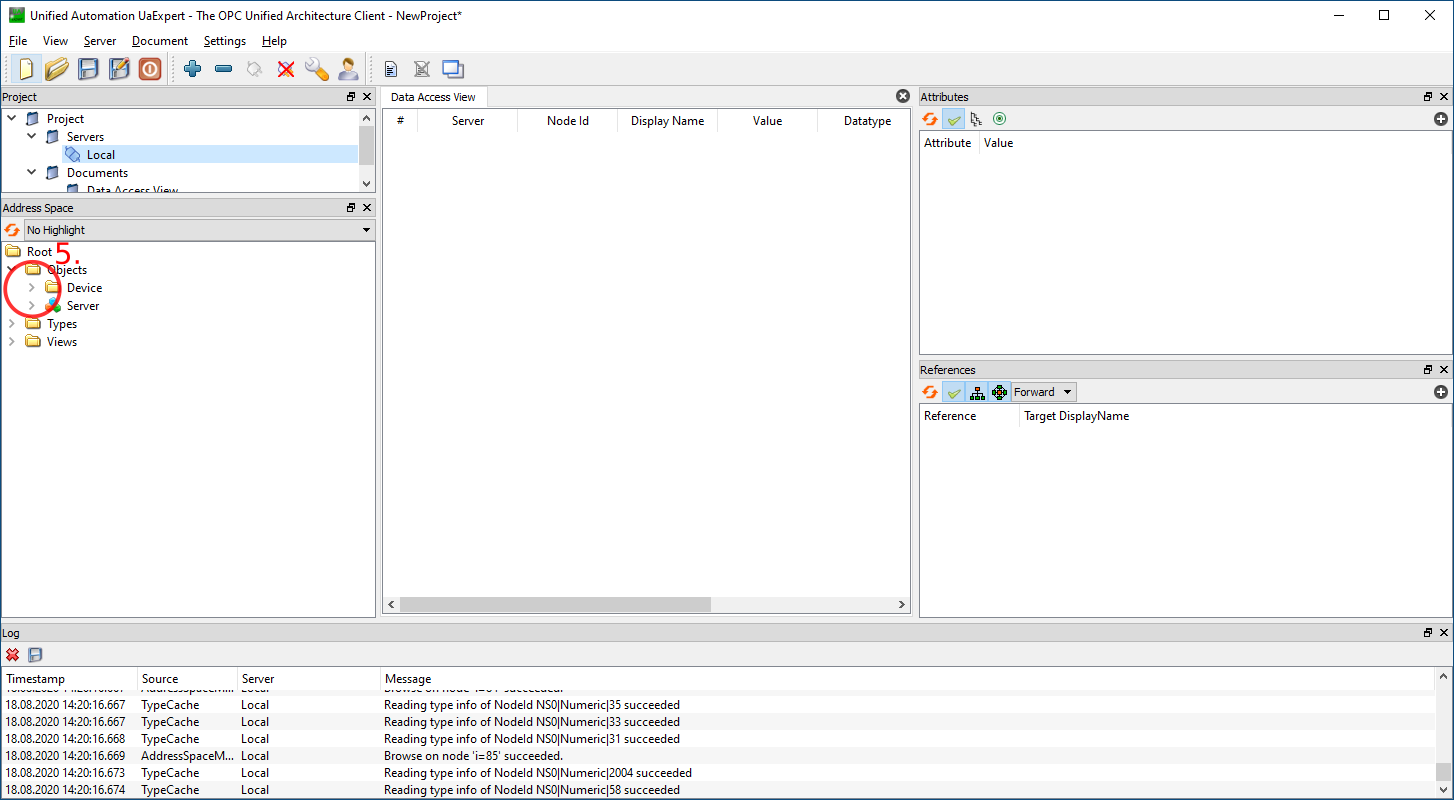The height and width of the screenshot is (800, 1454).
Task: Sort by Display Name column header
Action: click(668, 121)
